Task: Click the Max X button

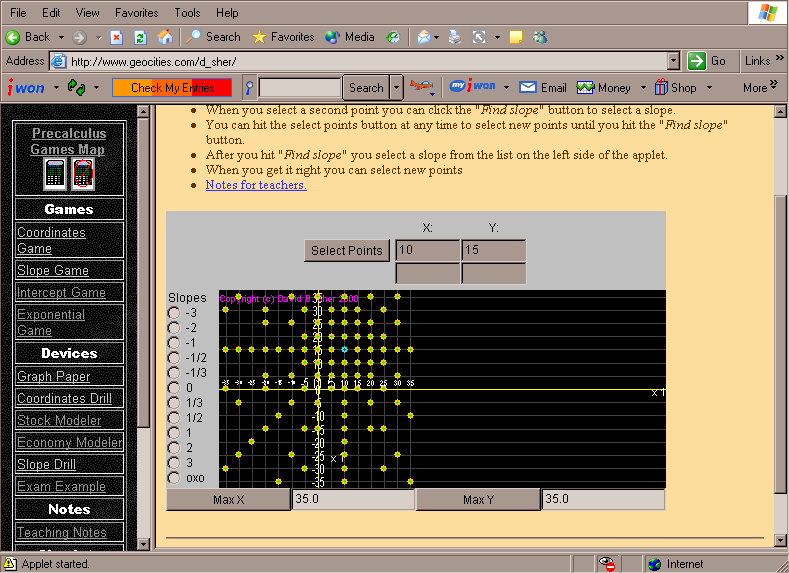Action: 228,500
